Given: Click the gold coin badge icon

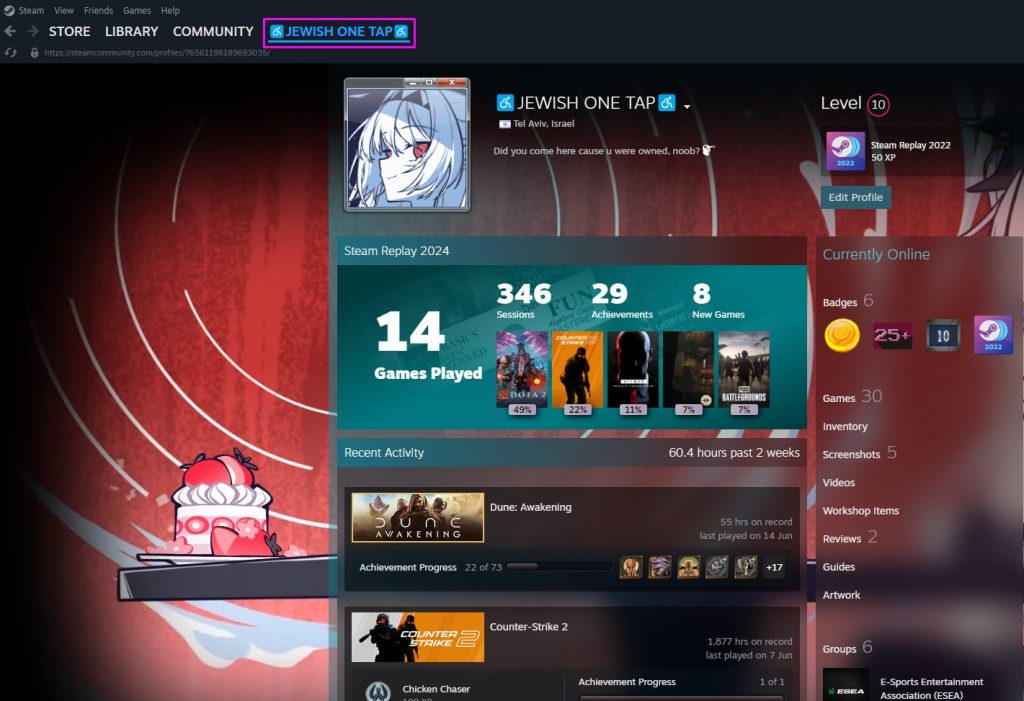Looking at the screenshot, I should pyautogui.click(x=842, y=335).
